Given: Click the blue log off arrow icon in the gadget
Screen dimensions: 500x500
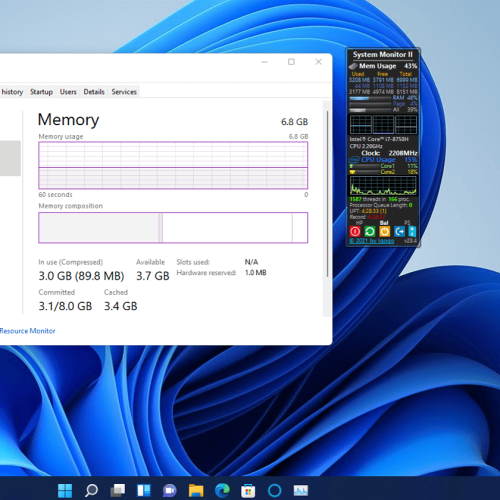Looking at the screenshot, I should click(399, 231).
